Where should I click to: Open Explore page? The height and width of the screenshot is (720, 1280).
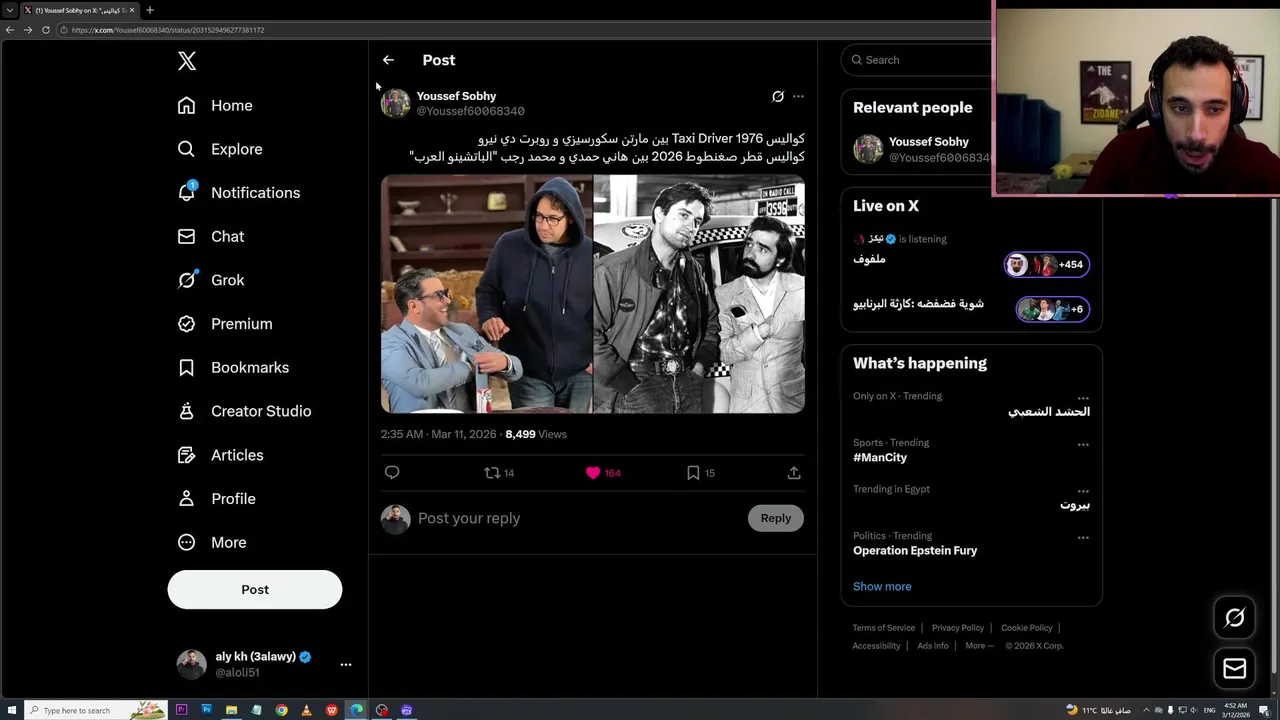[220, 149]
